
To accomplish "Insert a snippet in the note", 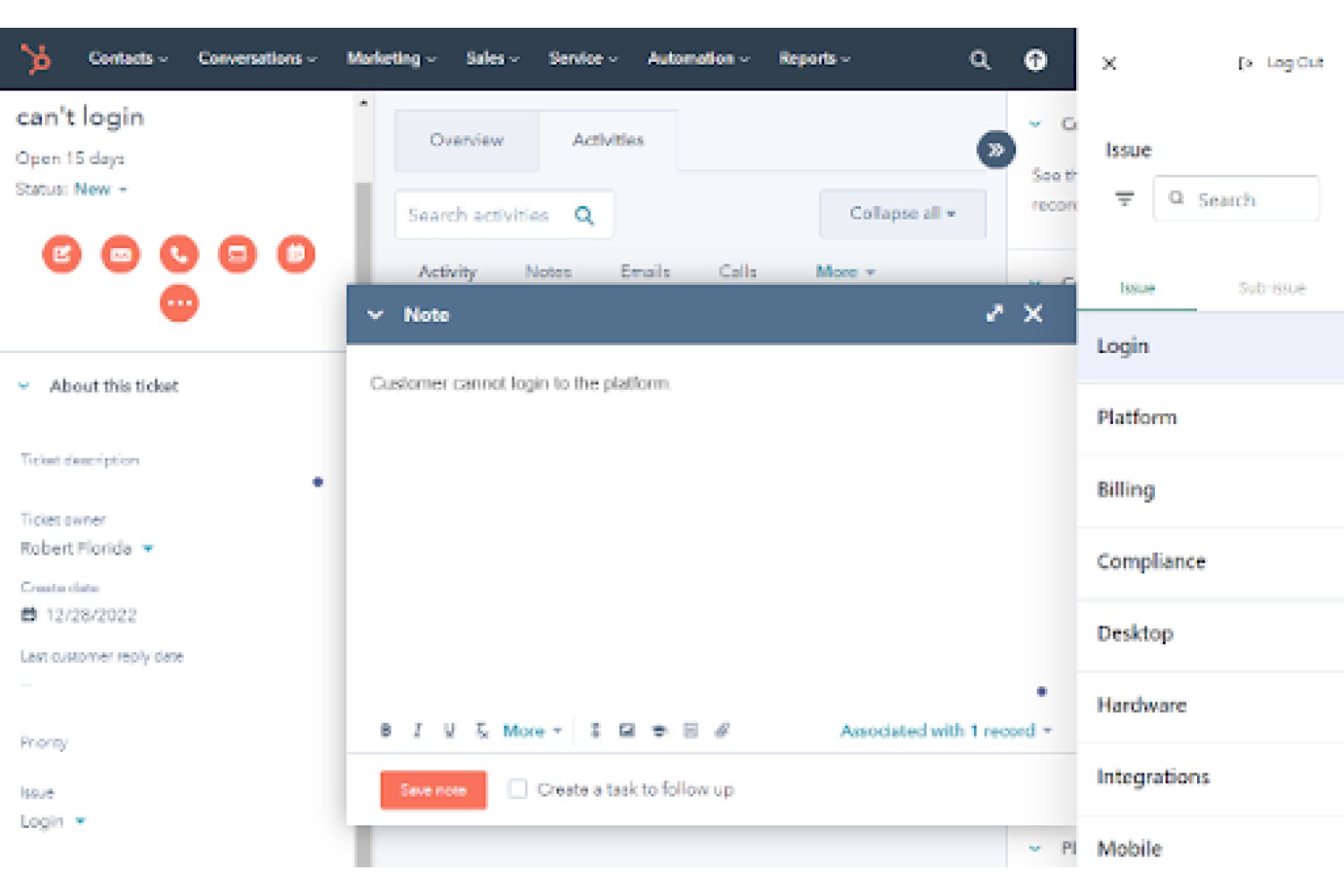I will [595, 730].
